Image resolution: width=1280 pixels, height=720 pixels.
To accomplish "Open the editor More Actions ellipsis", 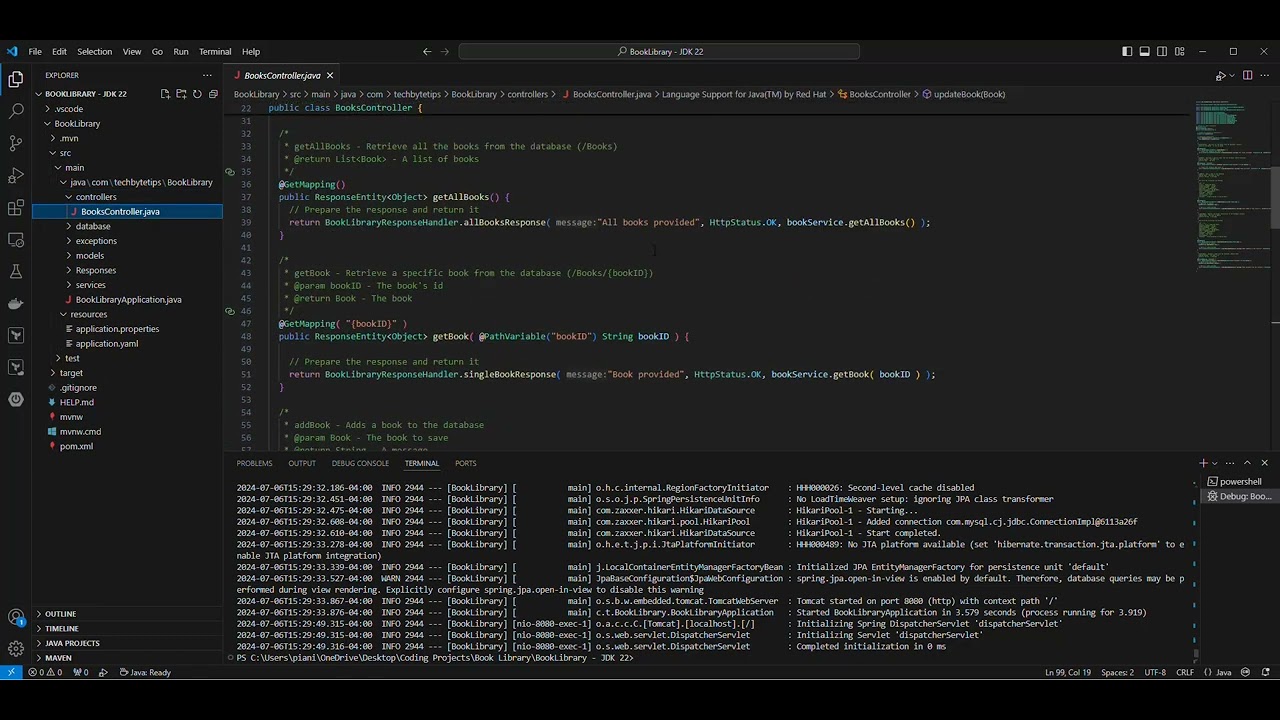I will tap(1264, 75).
